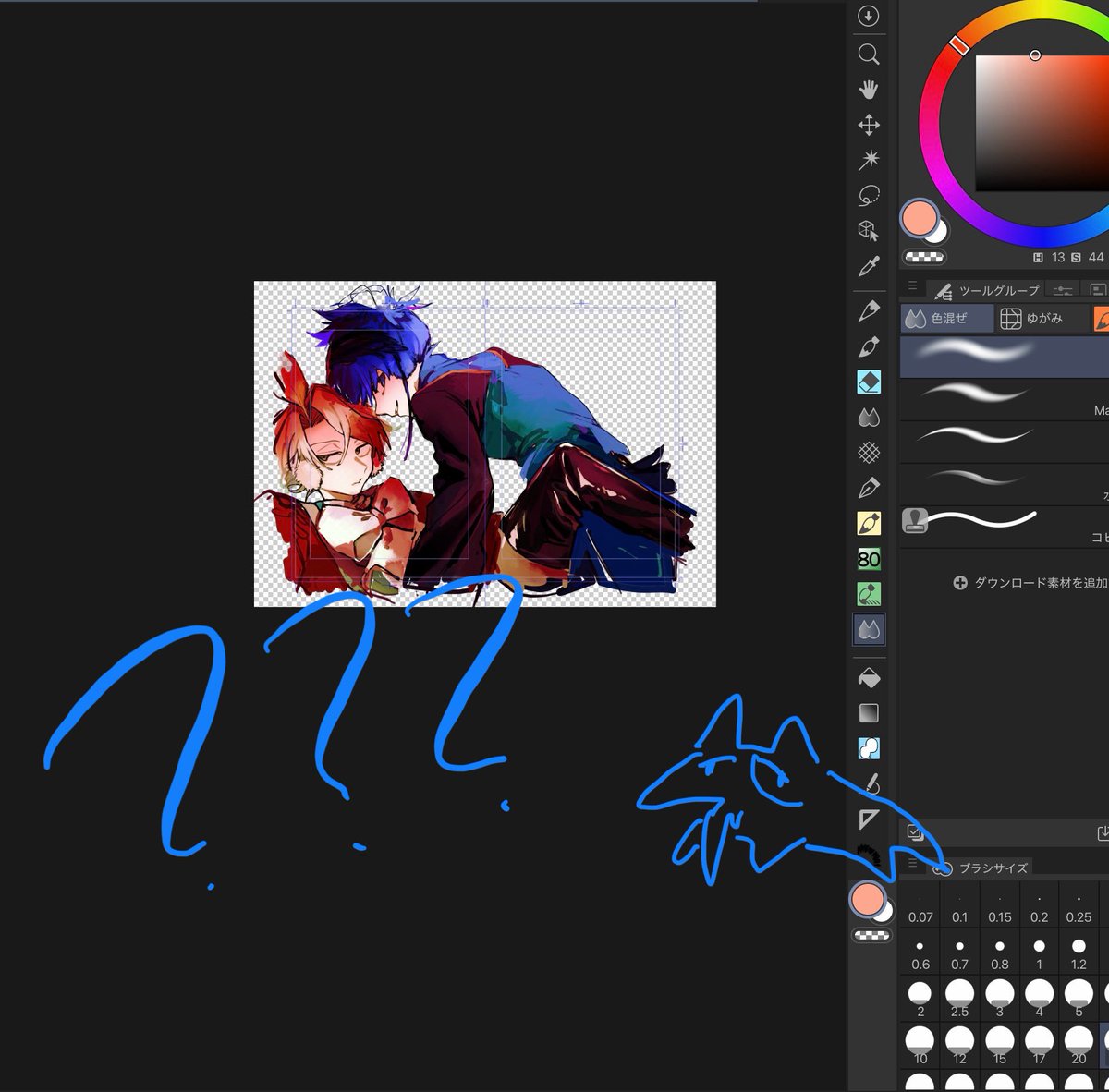Set brush size to 20

pyautogui.click(x=1079, y=1045)
